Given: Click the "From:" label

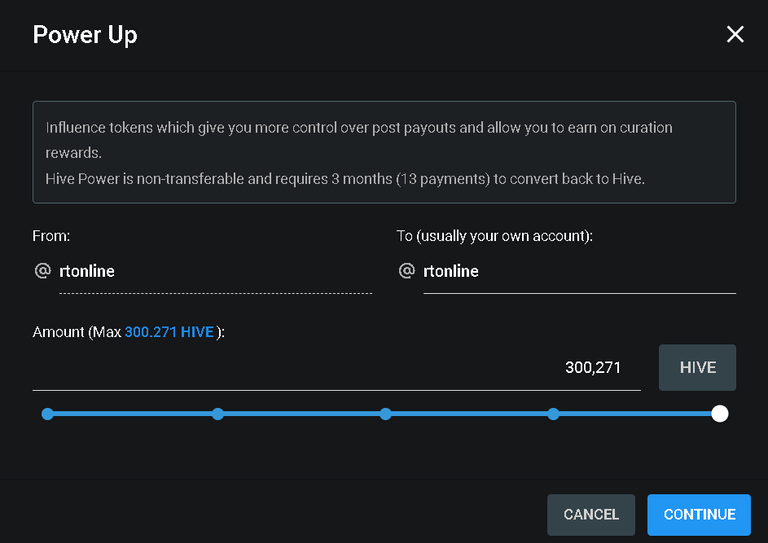Looking at the screenshot, I should (x=51, y=236).
